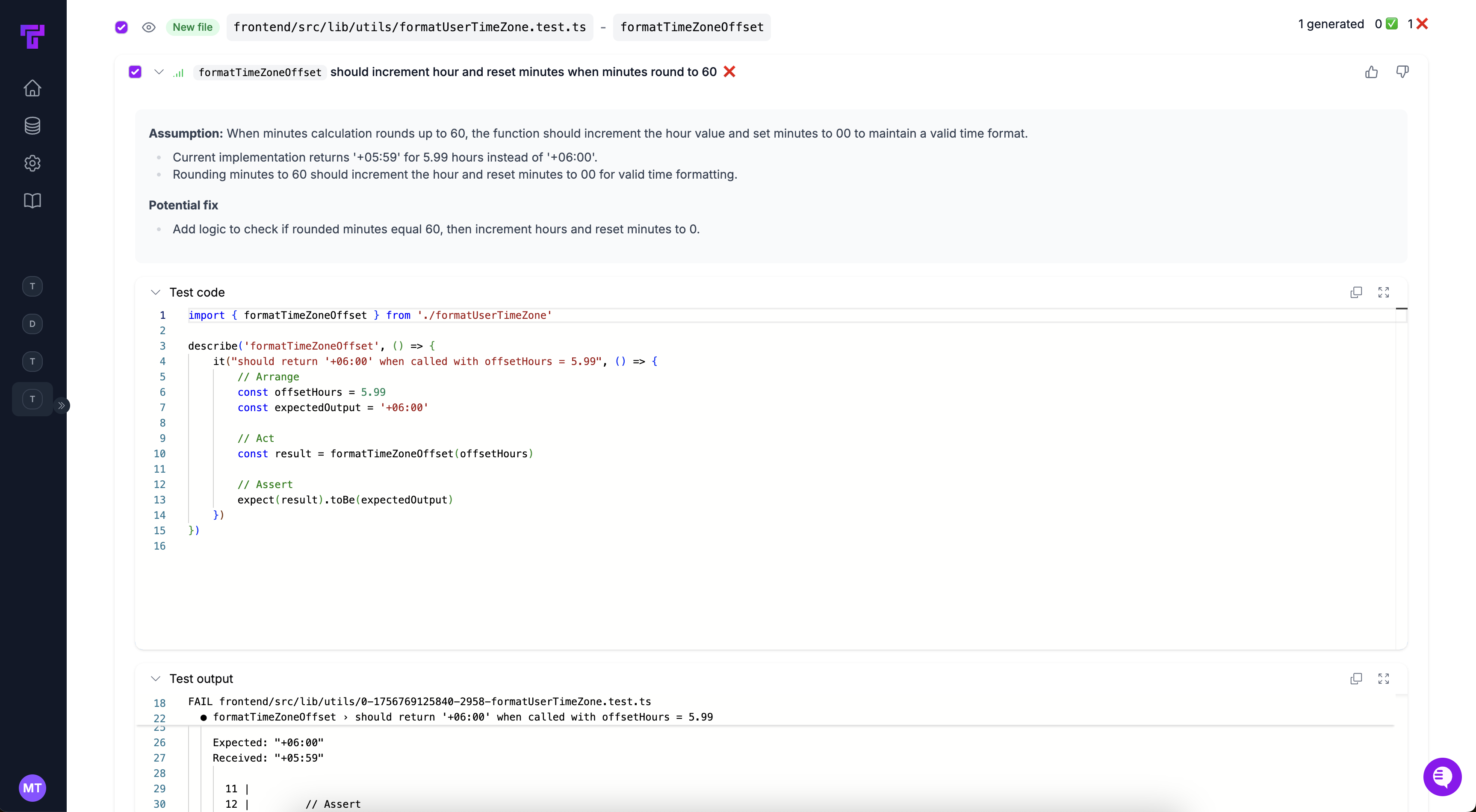Give thumbs down to this test

pos(1402,71)
